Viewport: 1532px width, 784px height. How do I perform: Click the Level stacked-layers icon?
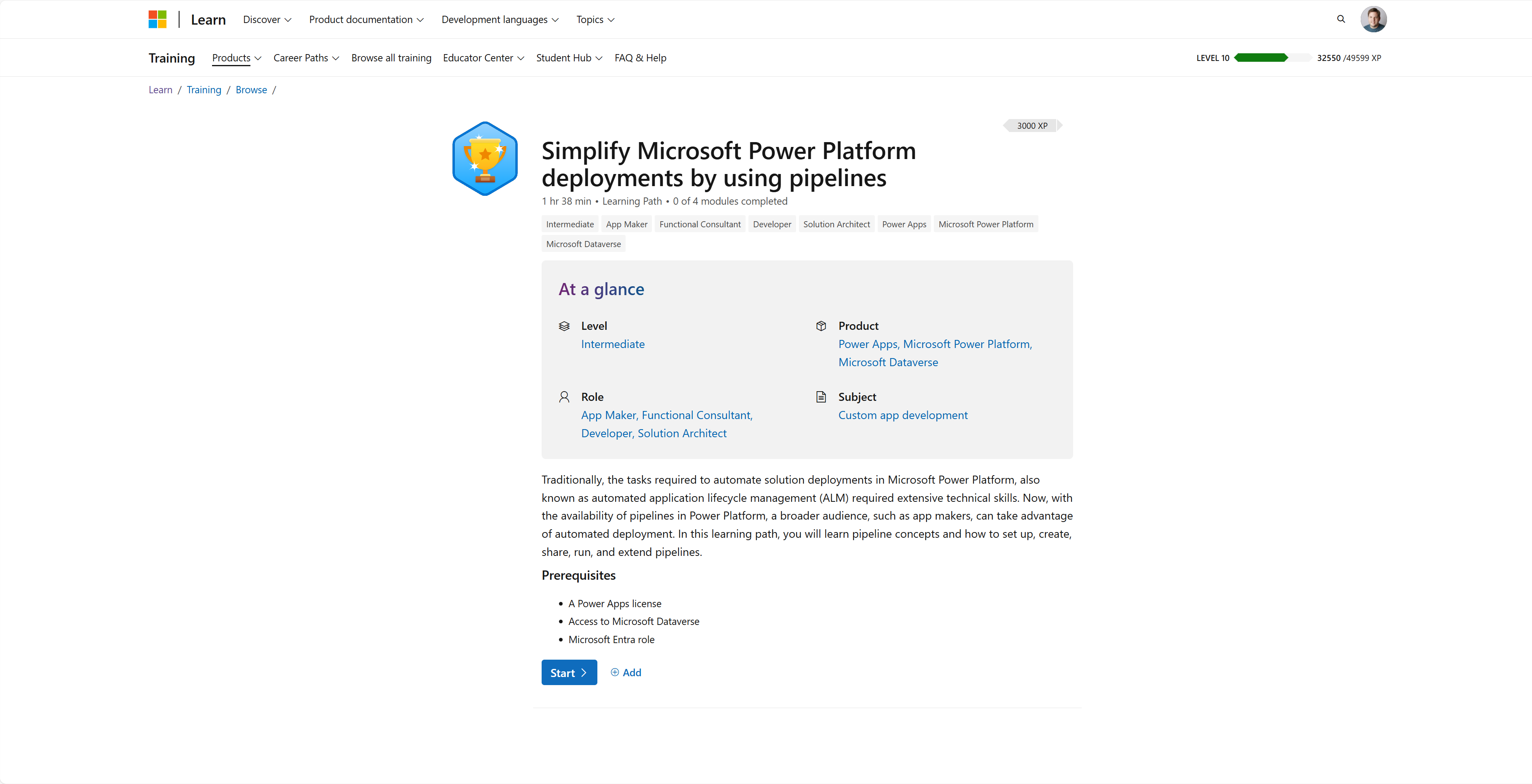pos(564,326)
